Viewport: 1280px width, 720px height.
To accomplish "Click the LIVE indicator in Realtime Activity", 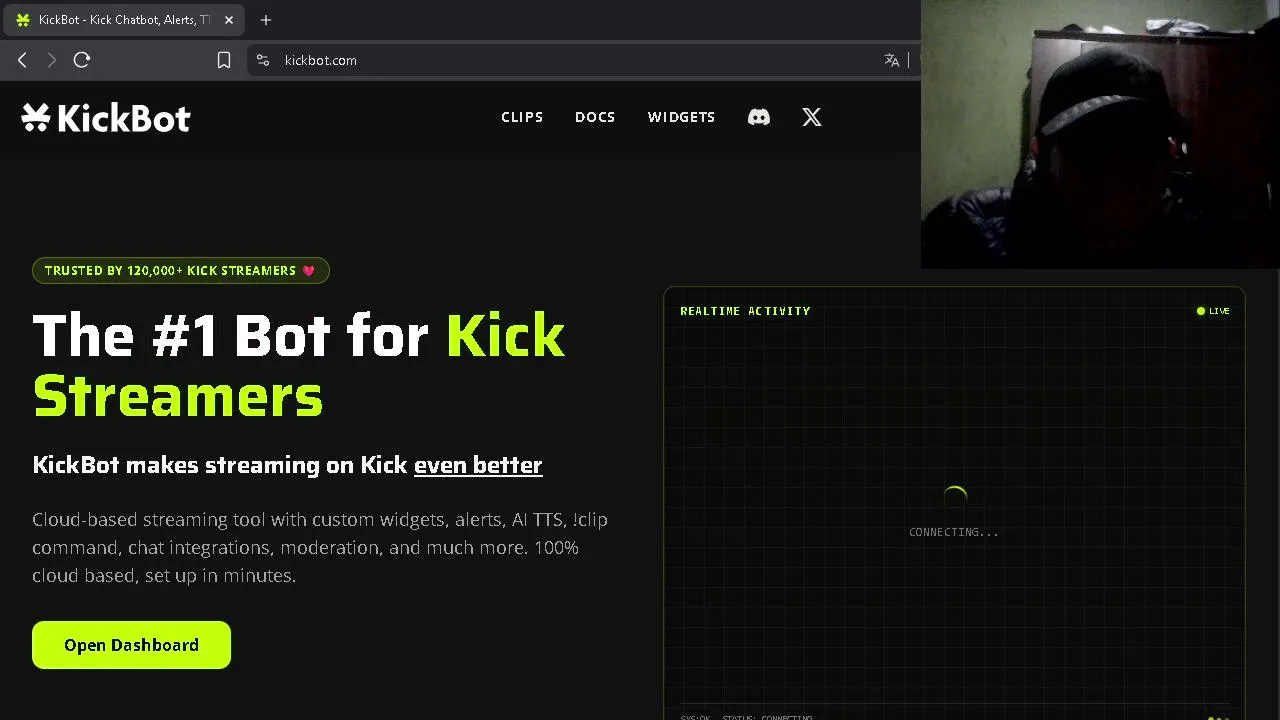I will (x=1213, y=311).
